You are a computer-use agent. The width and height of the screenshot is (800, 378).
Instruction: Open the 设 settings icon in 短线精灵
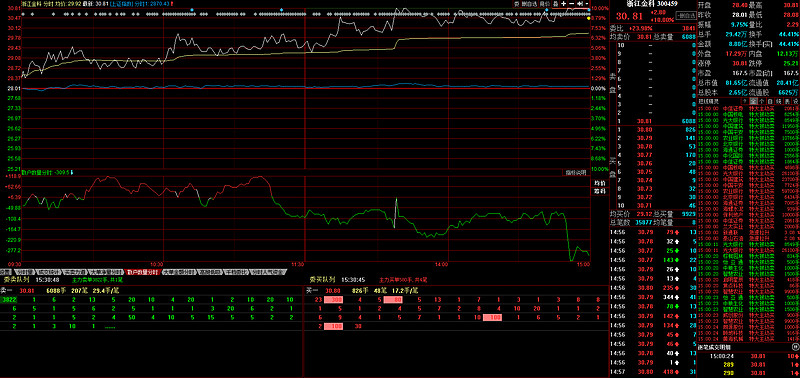pyautogui.click(x=795, y=100)
